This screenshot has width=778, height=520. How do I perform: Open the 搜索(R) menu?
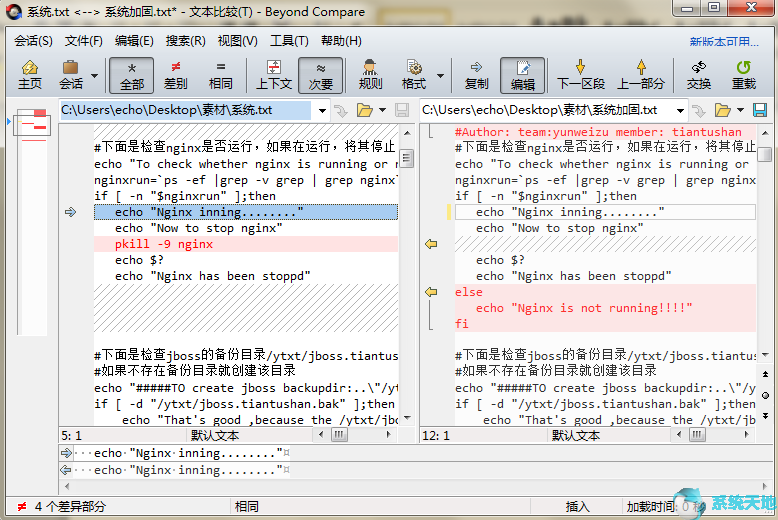(x=186, y=41)
